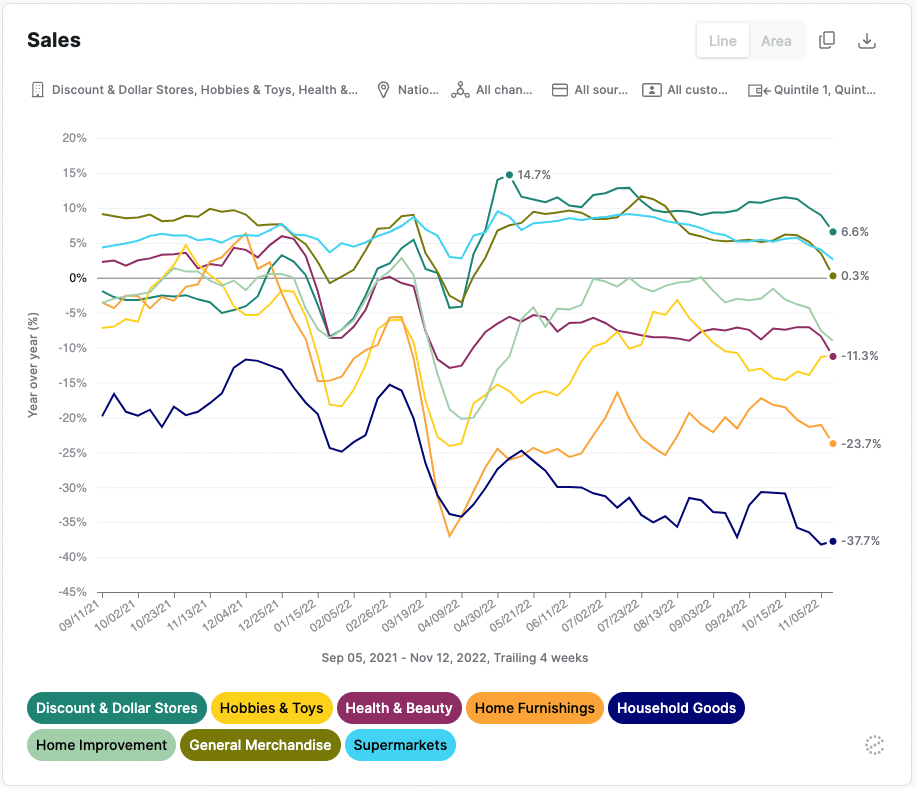Select the Line chart view
916x788 pixels.
click(x=722, y=40)
